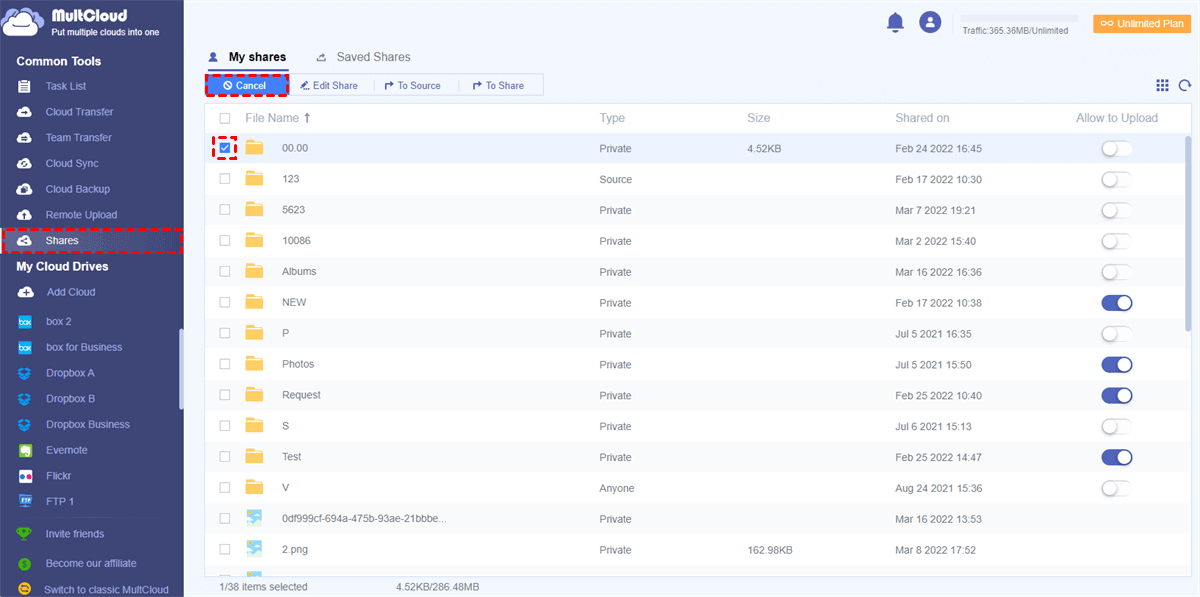Click the Cloud Sync sidebar icon
Screen dimensions: 1200x597
click(x=25, y=163)
